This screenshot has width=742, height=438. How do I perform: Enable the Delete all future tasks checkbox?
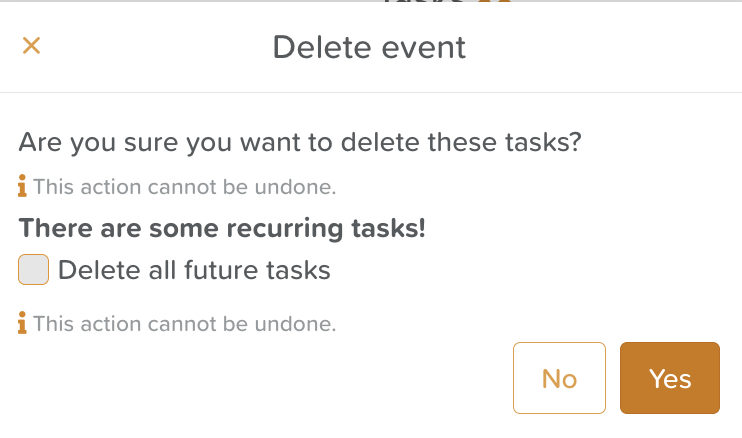[34, 270]
